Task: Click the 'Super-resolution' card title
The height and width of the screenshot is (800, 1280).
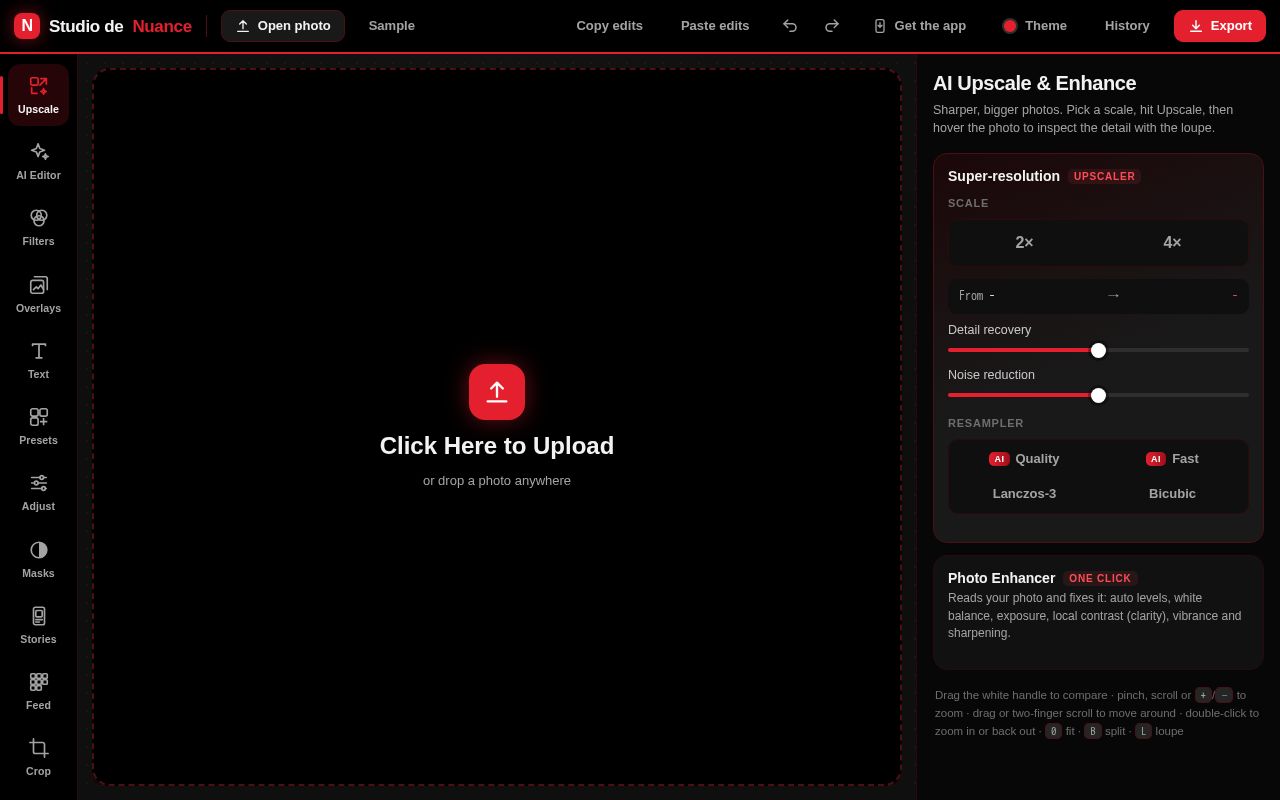Action: click(1004, 176)
